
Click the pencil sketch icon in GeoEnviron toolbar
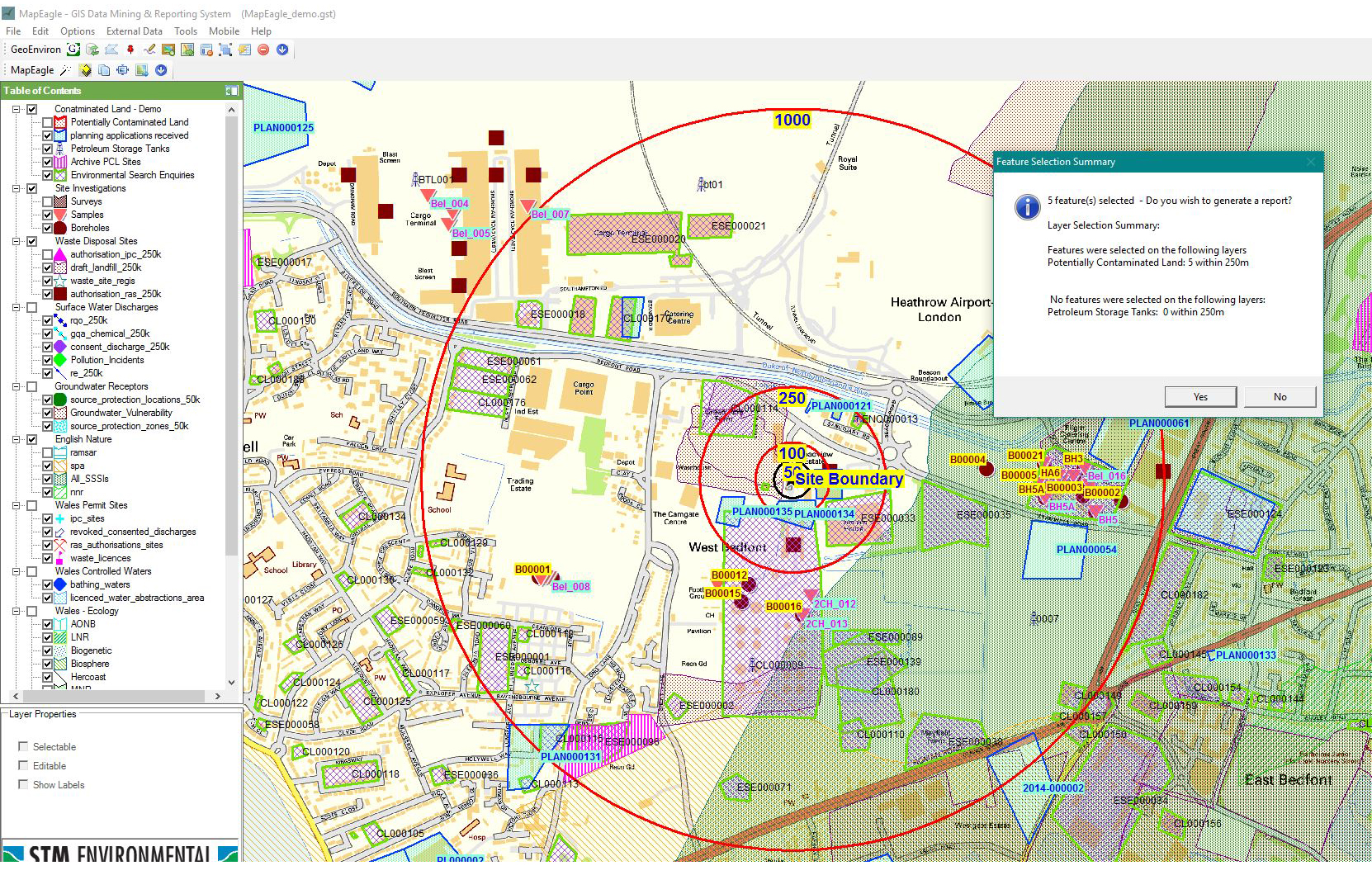[149, 50]
